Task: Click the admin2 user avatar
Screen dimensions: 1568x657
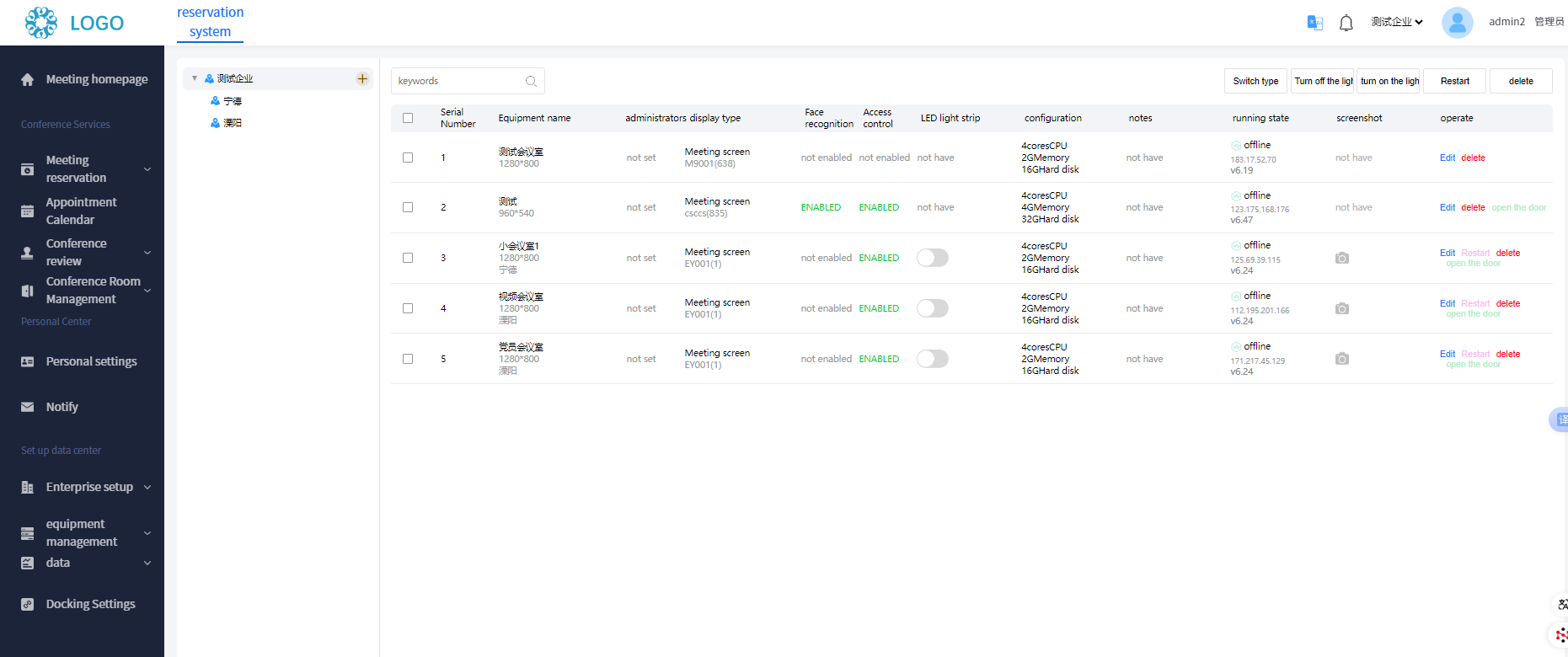Action: pyautogui.click(x=1457, y=23)
